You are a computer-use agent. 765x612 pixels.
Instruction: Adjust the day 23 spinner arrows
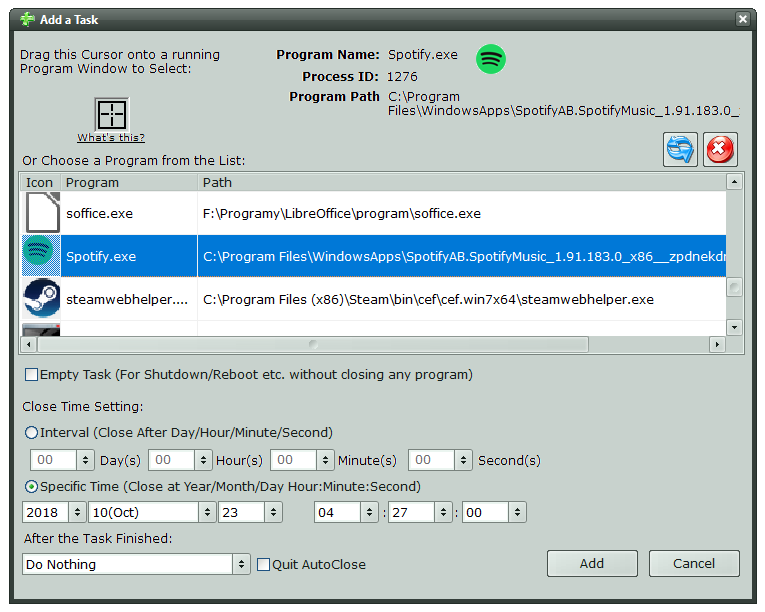pyautogui.click(x=273, y=512)
